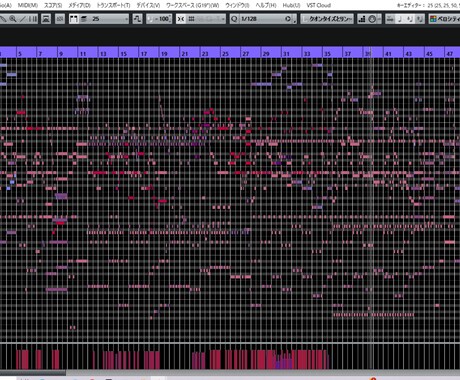Toggle Move Insert Mode icon
This screenshot has height=380, width=460.
(390, 19)
